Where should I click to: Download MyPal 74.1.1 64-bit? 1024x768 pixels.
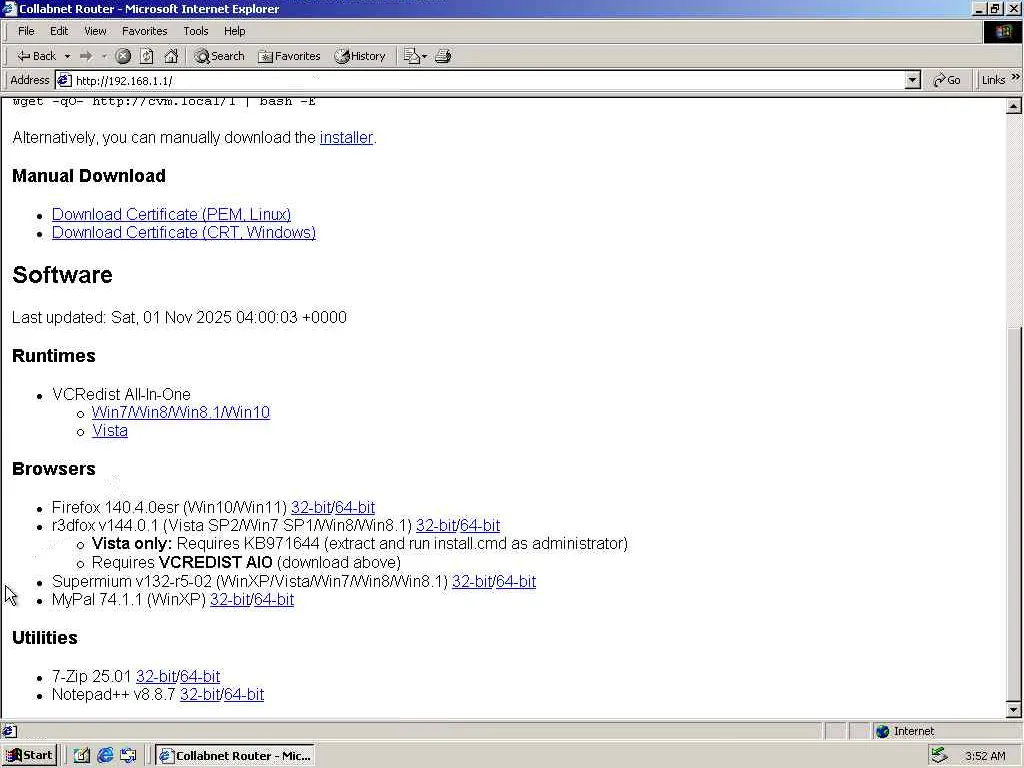pos(274,600)
